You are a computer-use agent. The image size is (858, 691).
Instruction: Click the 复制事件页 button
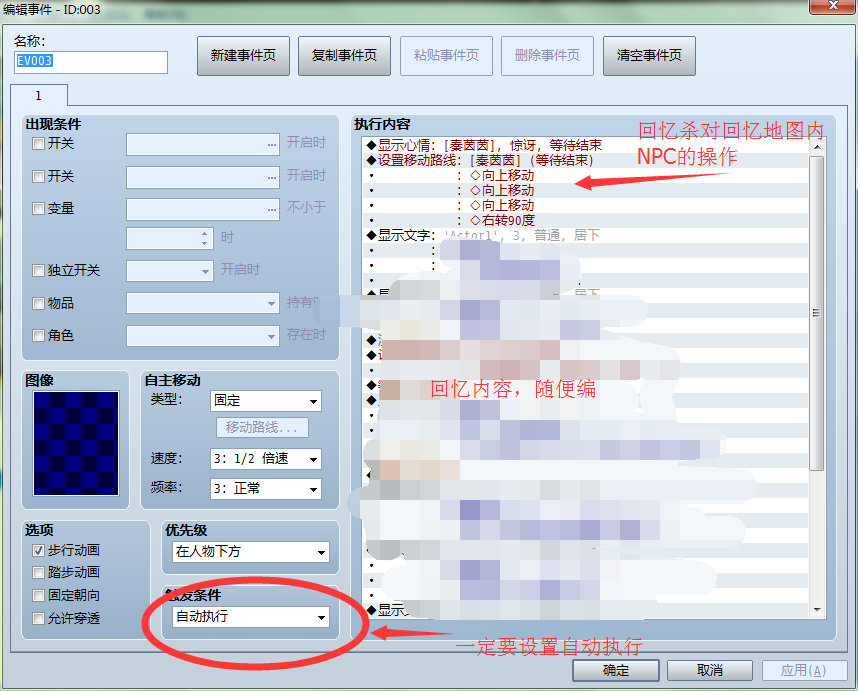[344, 56]
